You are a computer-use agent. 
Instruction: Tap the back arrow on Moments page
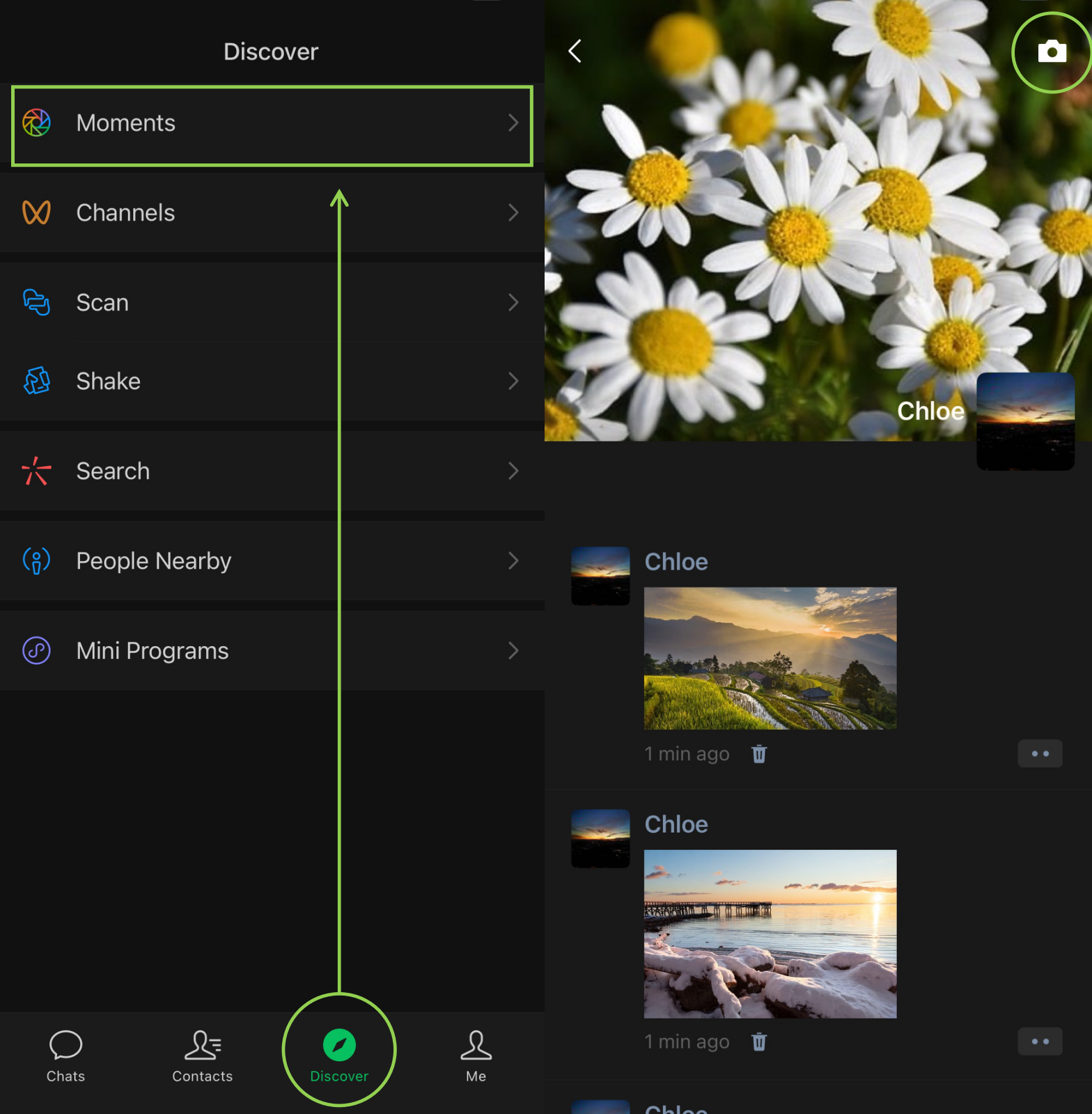click(x=575, y=51)
